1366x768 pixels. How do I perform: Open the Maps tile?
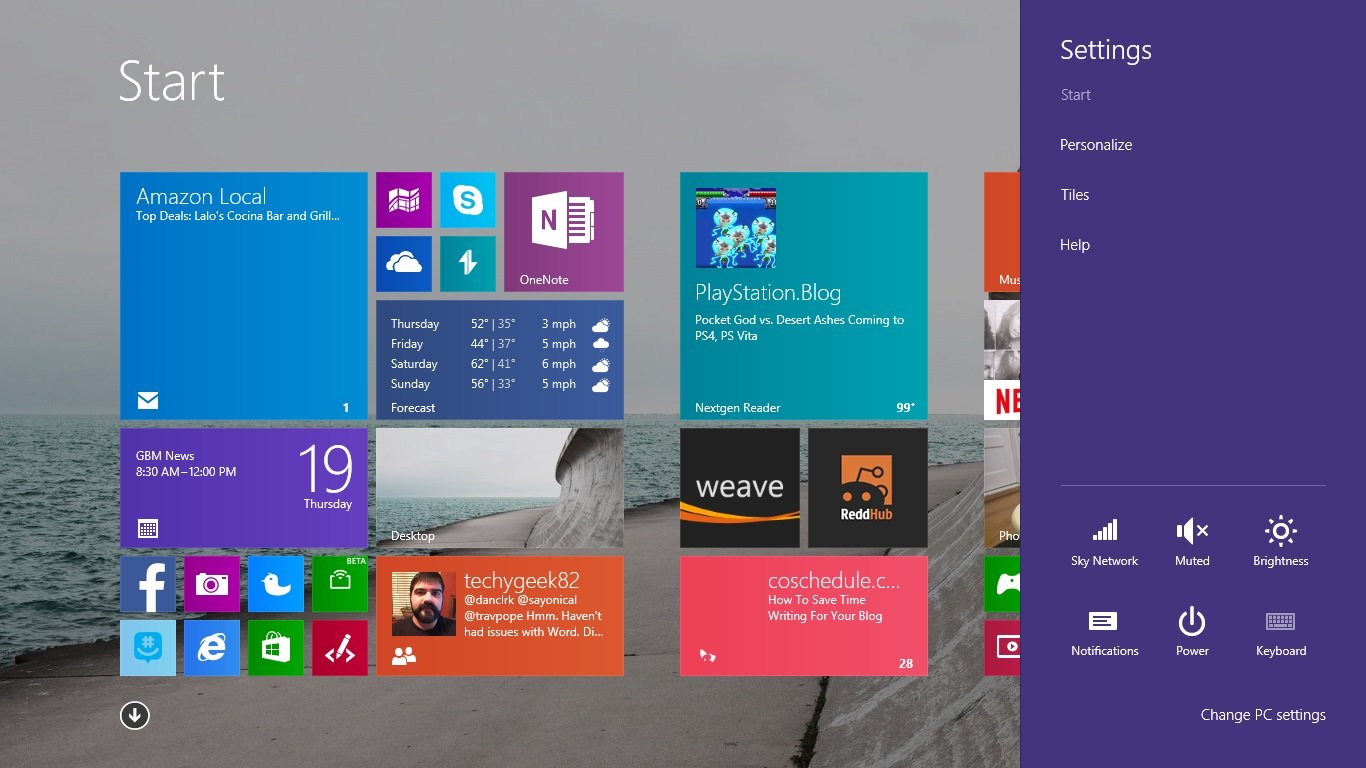tap(404, 200)
